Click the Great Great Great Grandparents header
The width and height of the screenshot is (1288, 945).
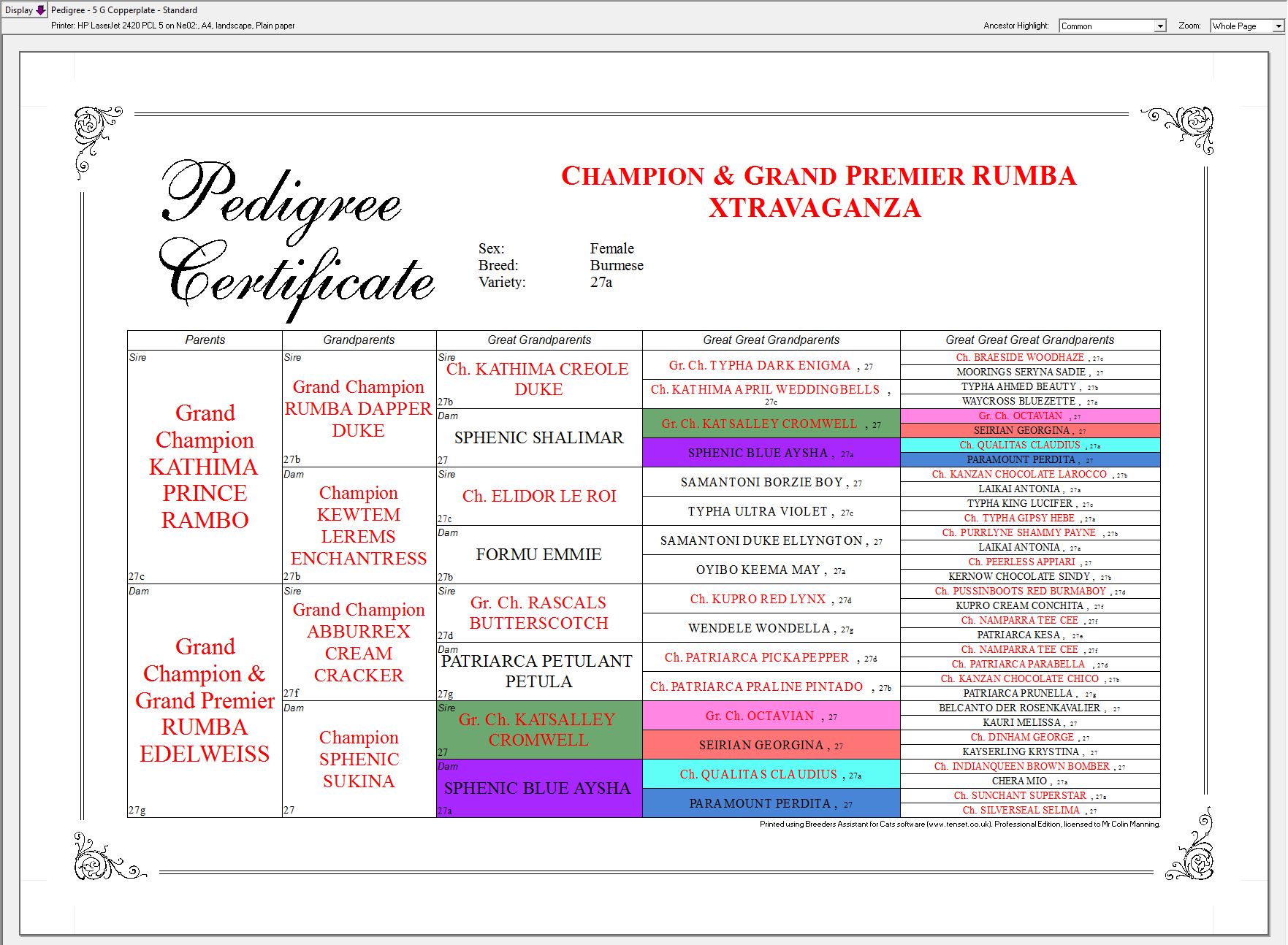point(1030,340)
